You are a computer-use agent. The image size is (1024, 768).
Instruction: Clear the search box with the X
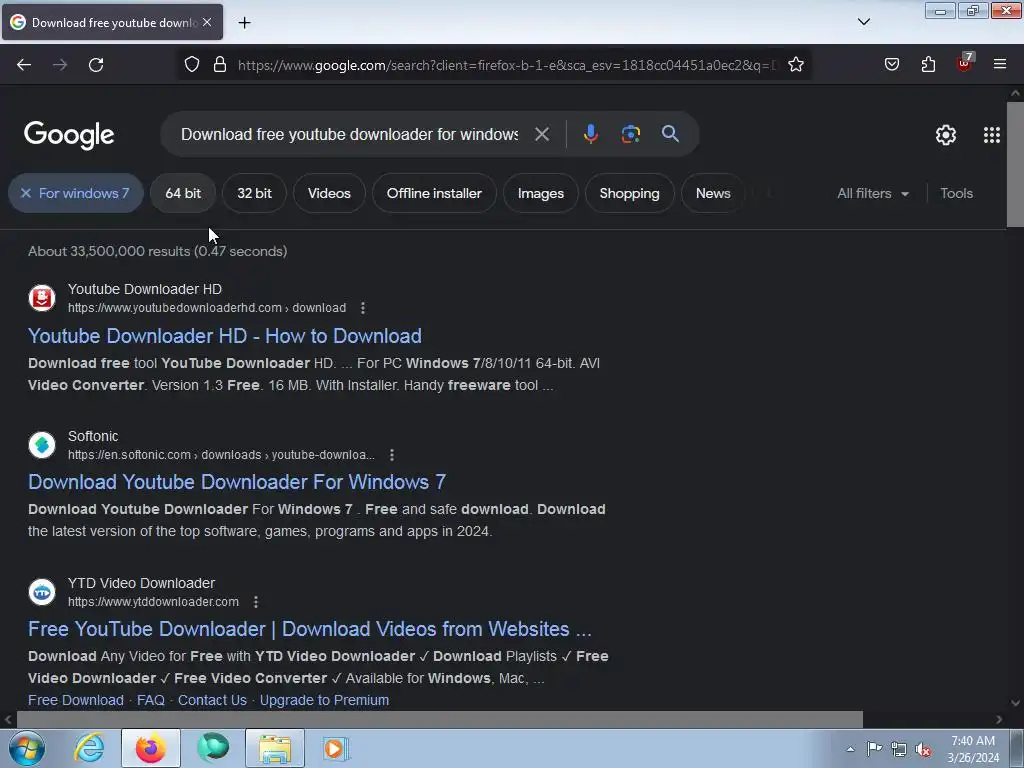tap(541, 134)
